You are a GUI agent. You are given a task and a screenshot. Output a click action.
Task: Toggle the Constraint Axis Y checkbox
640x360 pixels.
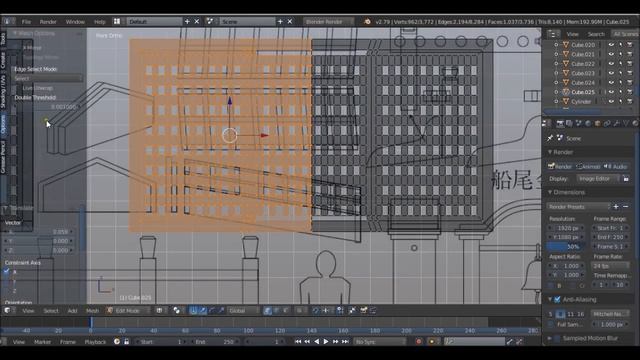point(7,281)
